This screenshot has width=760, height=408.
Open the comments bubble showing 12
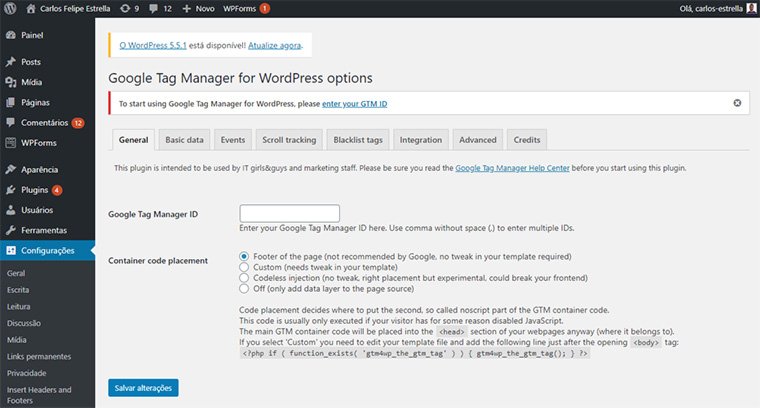click(160, 8)
